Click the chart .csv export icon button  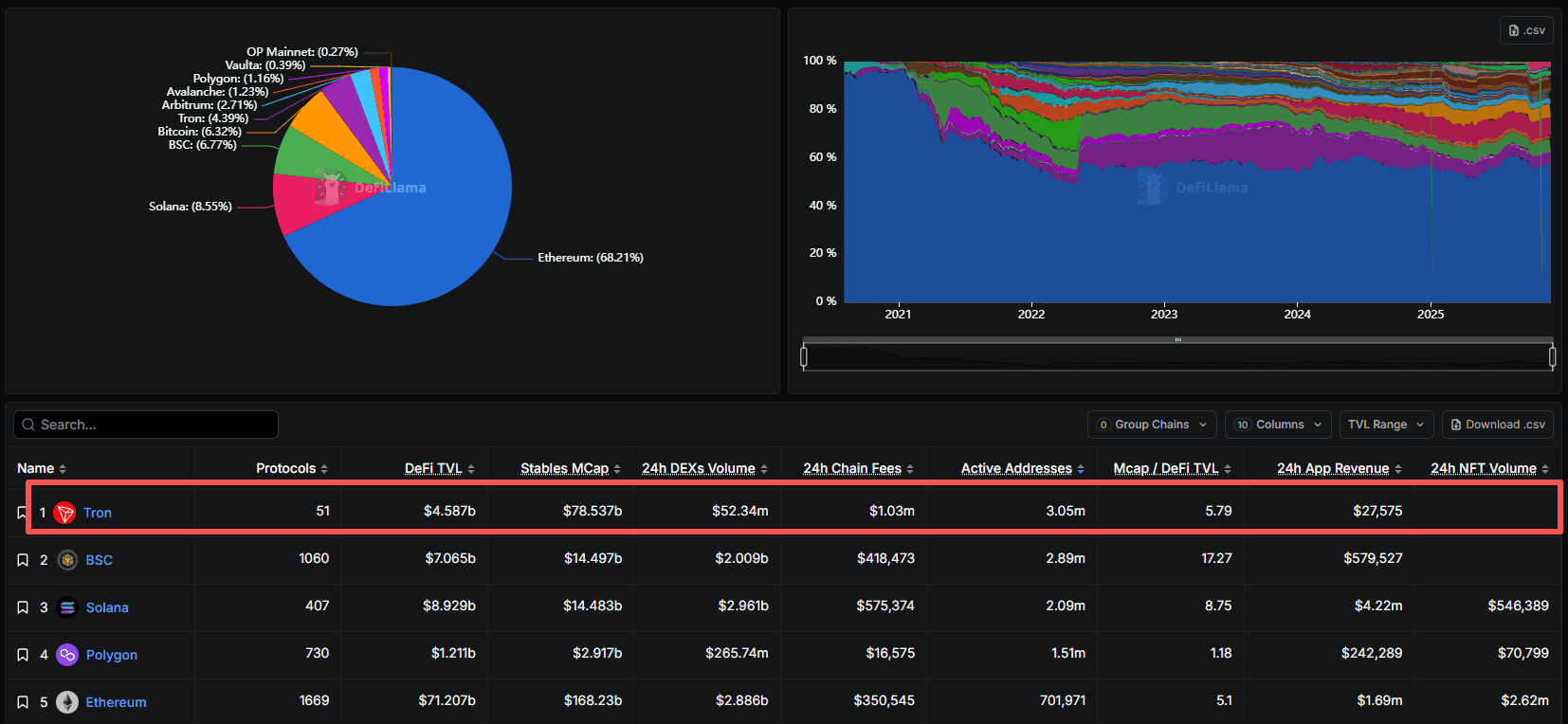[1526, 30]
